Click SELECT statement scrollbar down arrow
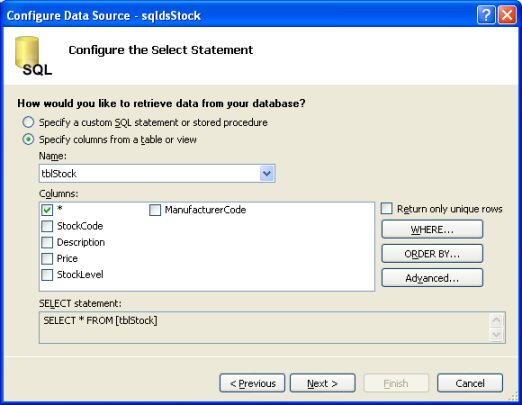The width and height of the screenshot is (522, 405). [x=496, y=334]
